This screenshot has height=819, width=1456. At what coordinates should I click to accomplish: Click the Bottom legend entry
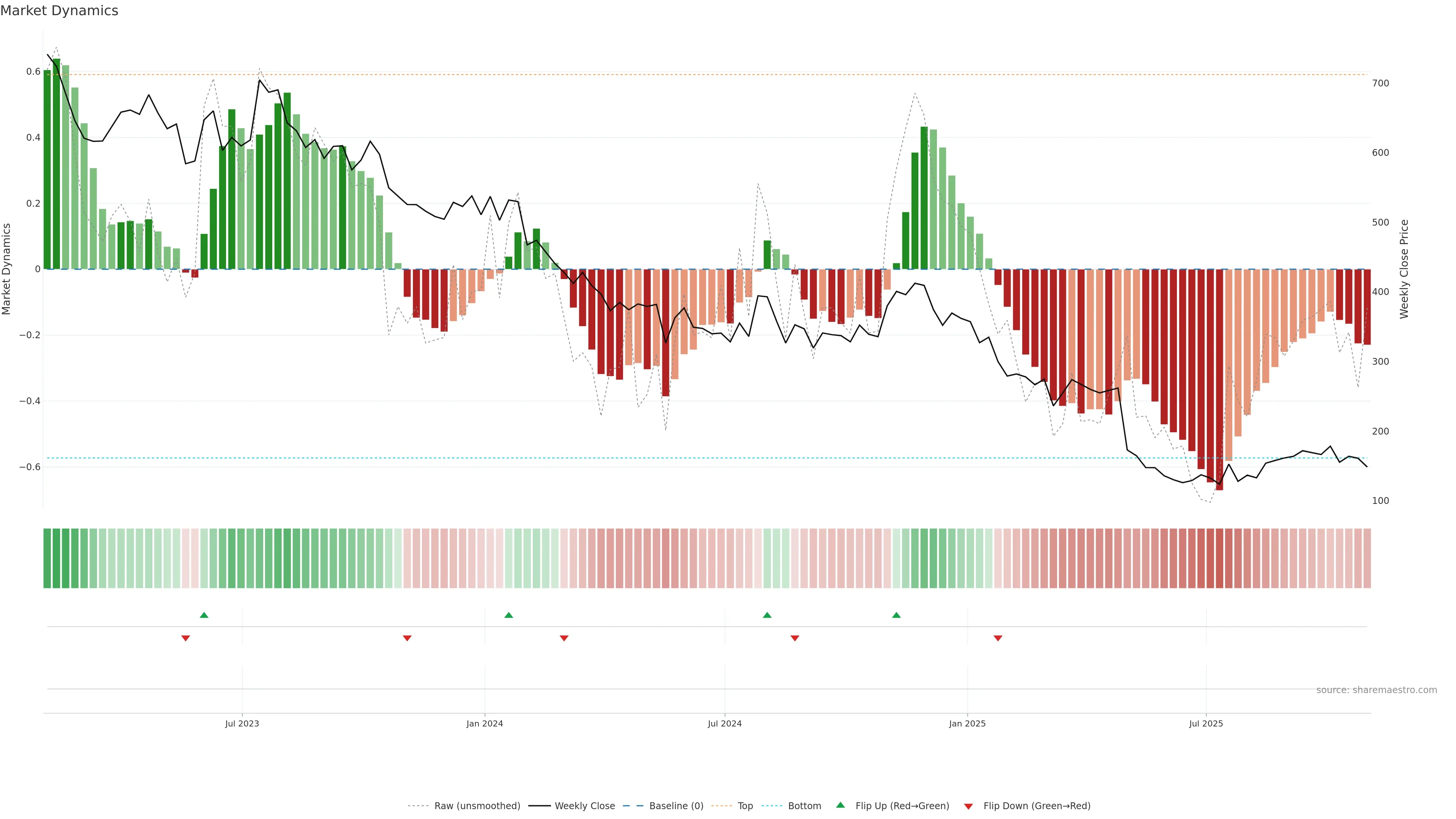click(x=804, y=806)
